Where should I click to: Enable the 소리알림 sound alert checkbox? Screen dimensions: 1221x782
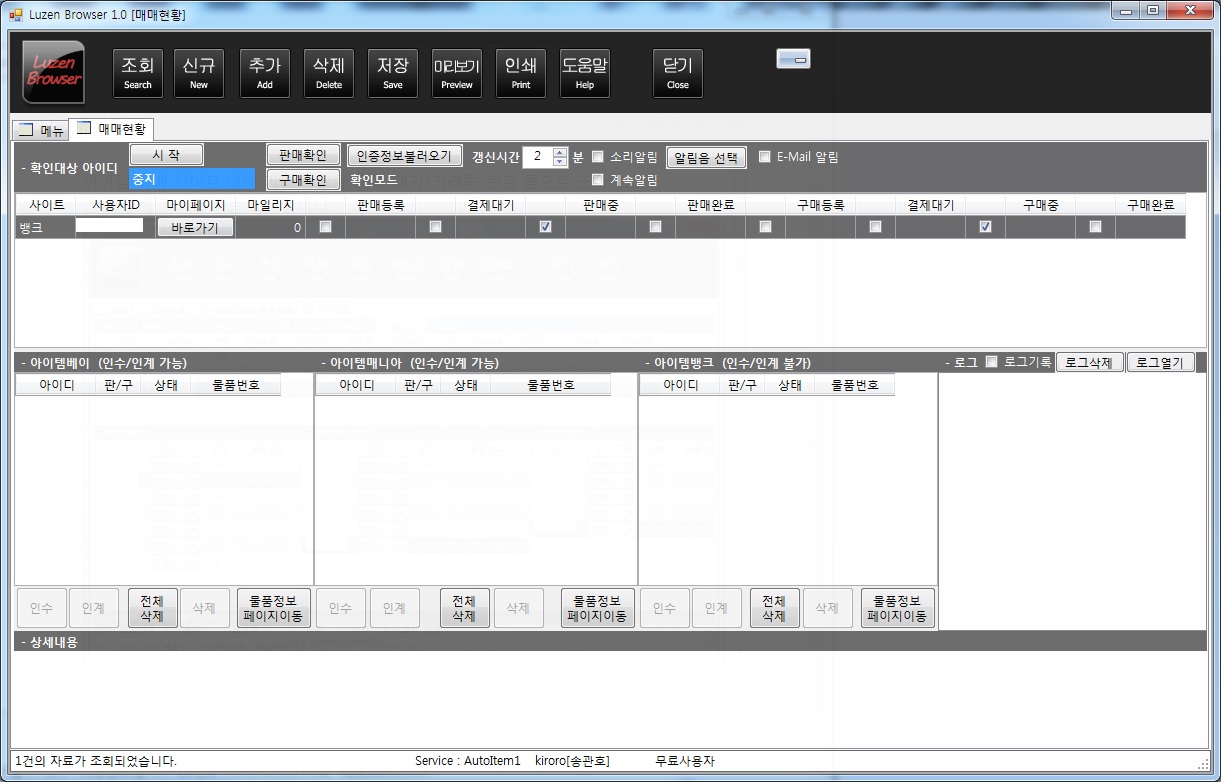pos(598,157)
